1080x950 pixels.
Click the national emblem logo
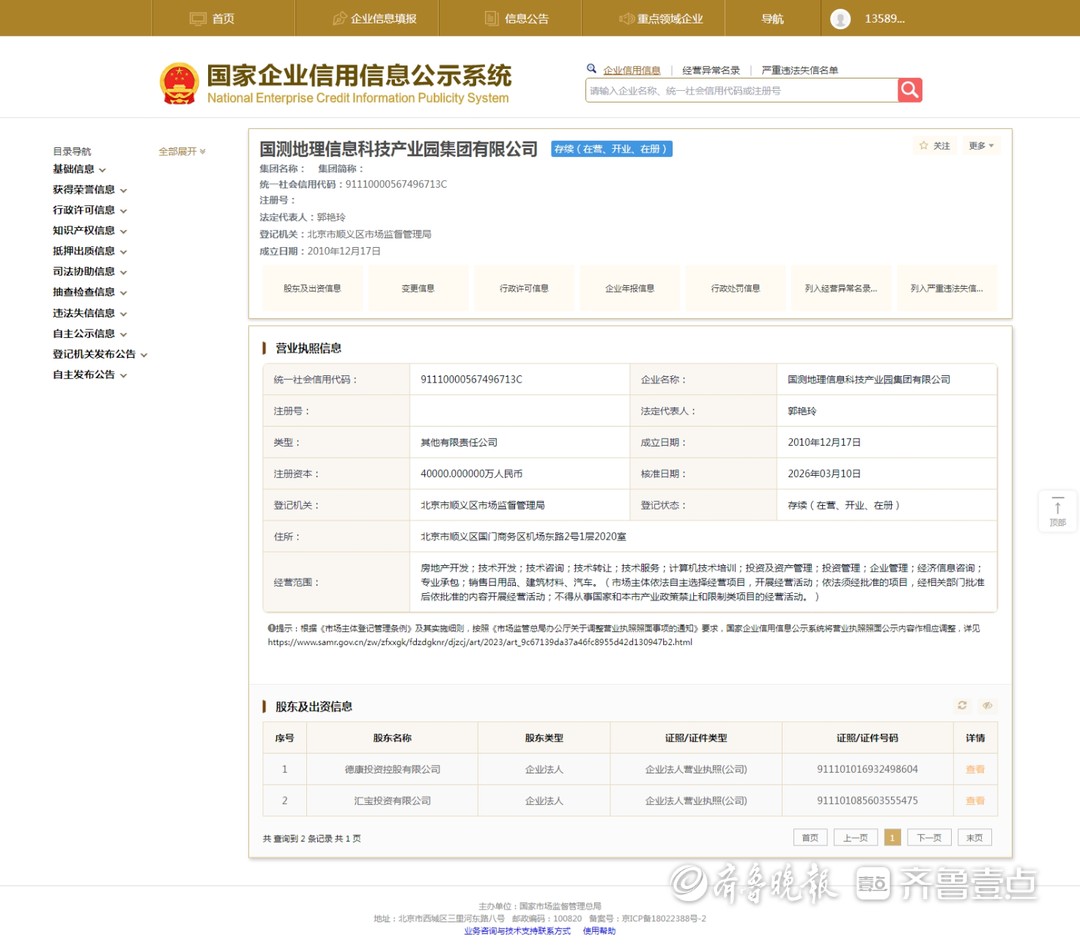[179, 84]
